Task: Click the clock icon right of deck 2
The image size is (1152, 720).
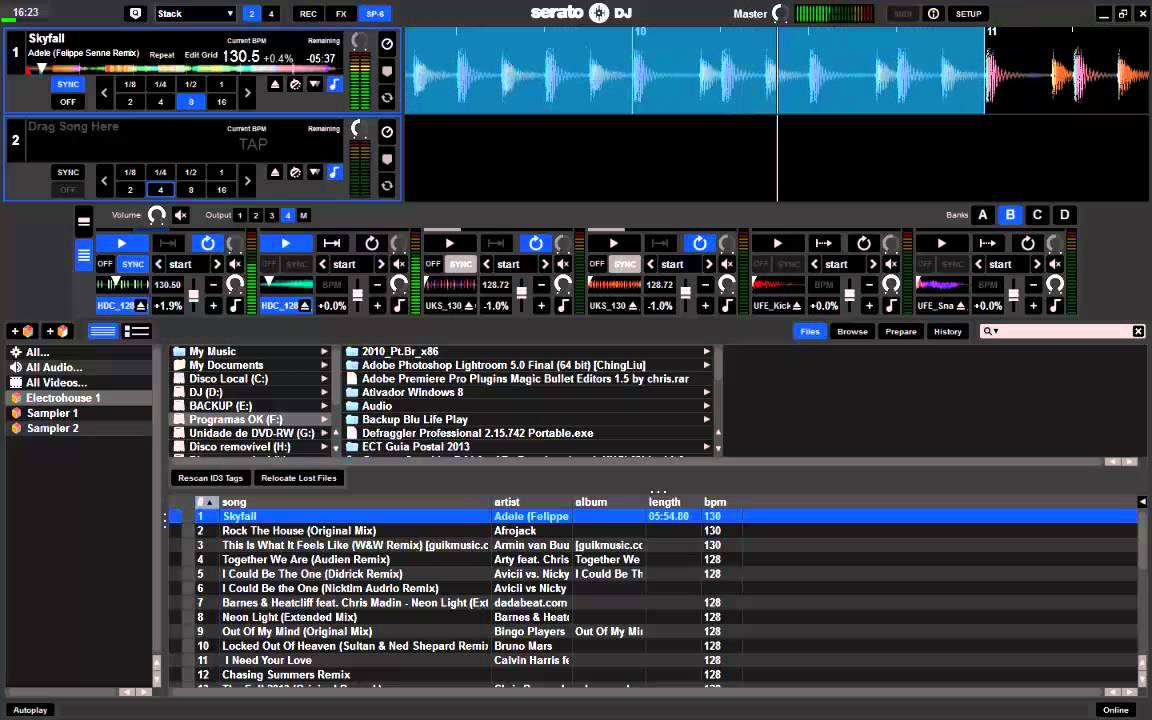Action: [387, 132]
